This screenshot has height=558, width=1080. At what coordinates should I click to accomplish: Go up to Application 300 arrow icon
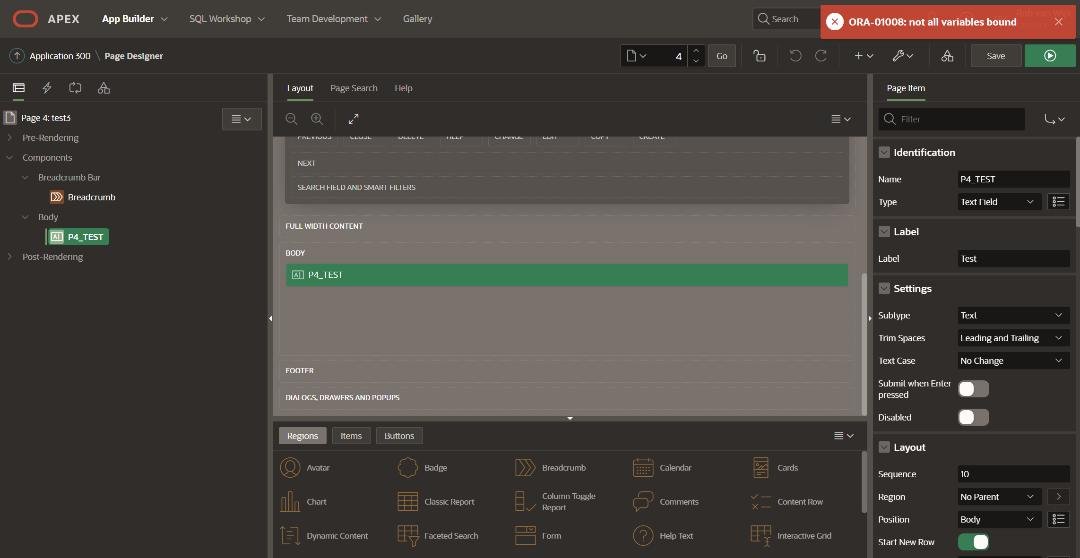(x=17, y=56)
